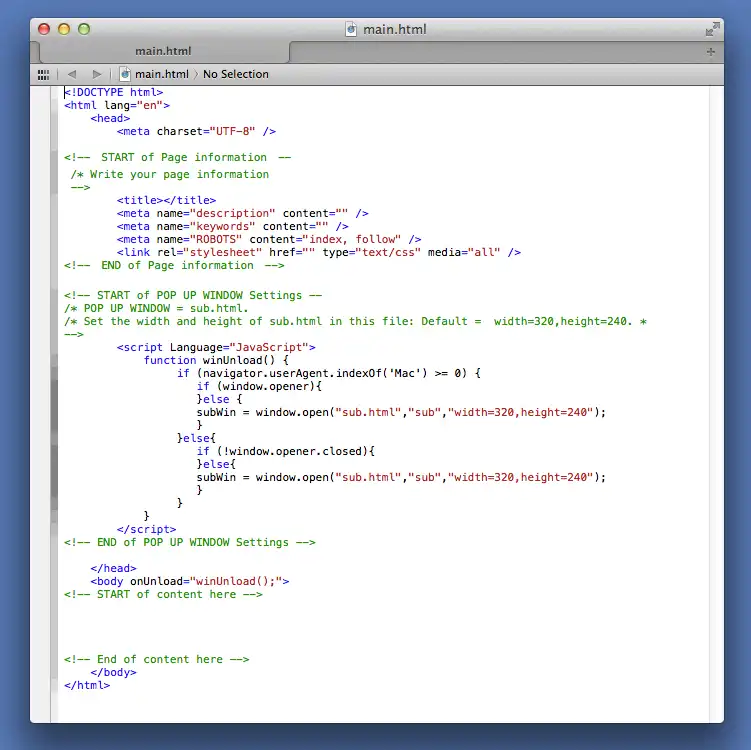
Task: Click the link rel="stylesheet" line
Action: coord(319,252)
